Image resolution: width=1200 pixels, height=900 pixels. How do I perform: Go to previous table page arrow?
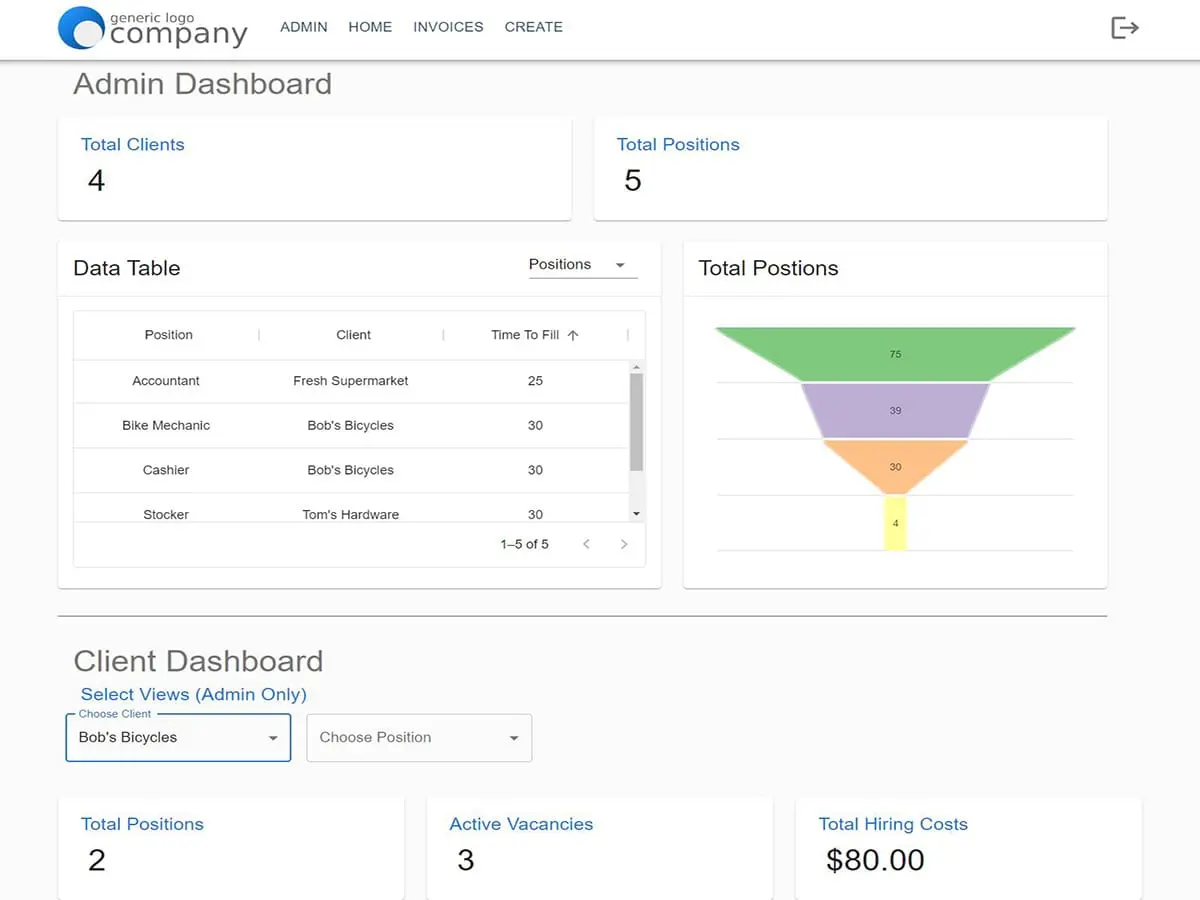pyautogui.click(x=587, y=544)
